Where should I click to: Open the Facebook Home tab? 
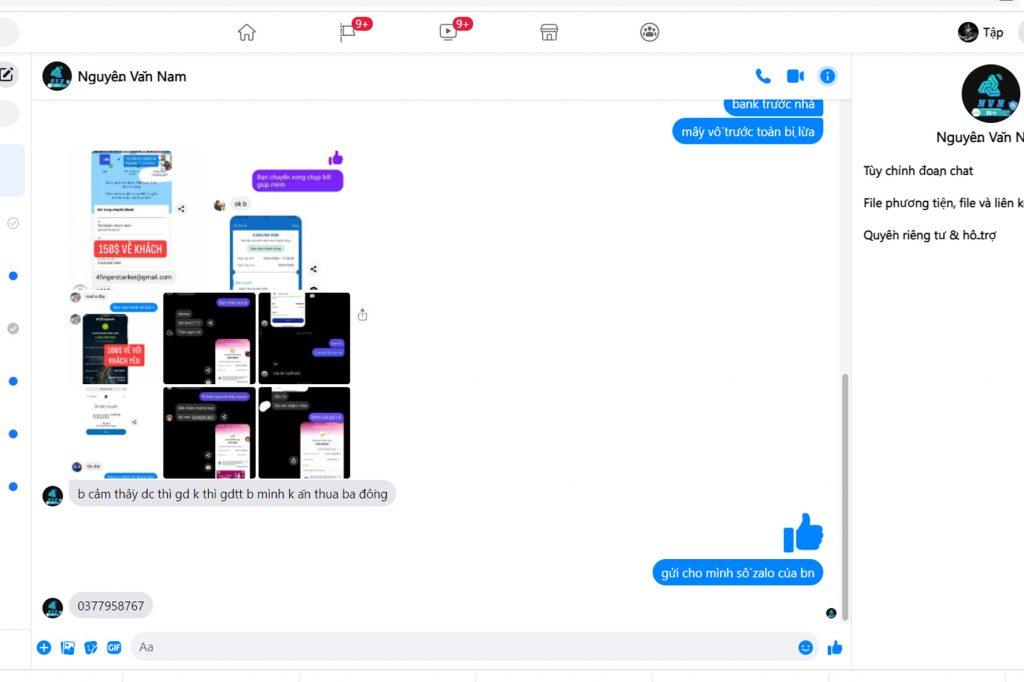[247, 32]
